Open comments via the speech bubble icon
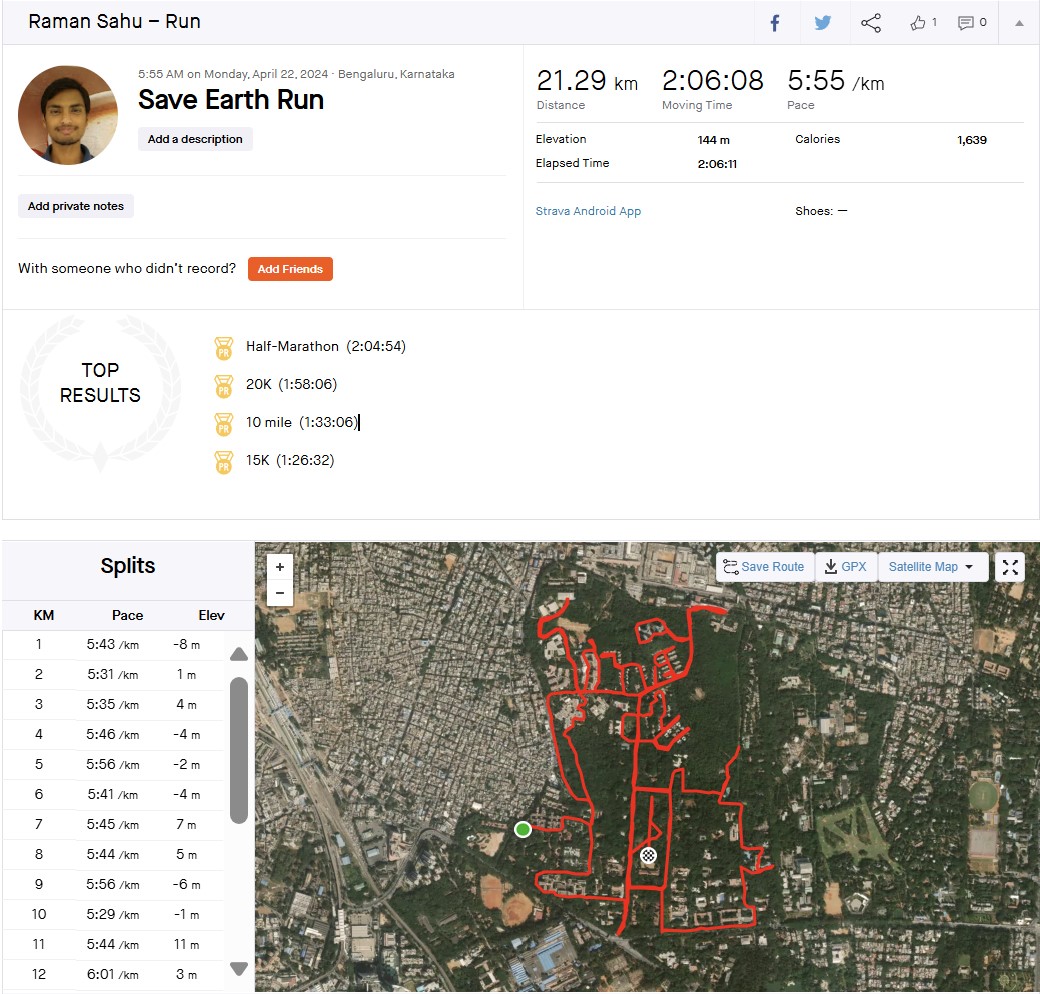 966,23
